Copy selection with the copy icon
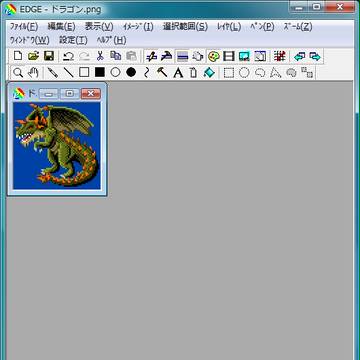 click(x=116, y=56)
